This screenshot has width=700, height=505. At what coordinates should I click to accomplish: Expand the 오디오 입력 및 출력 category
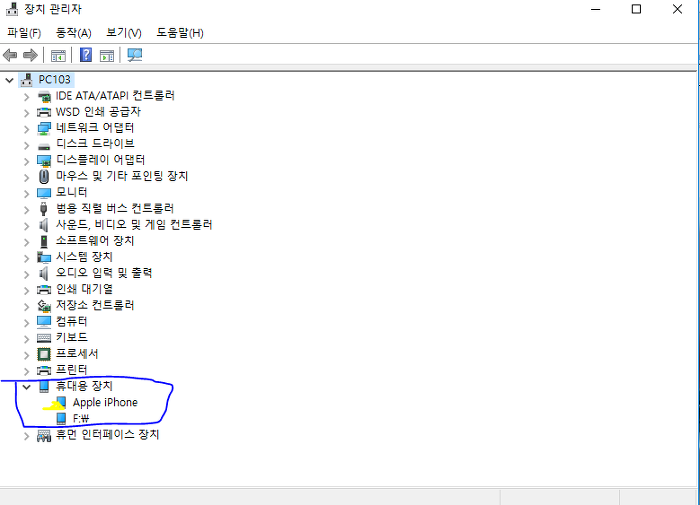(x=26, y=274)
